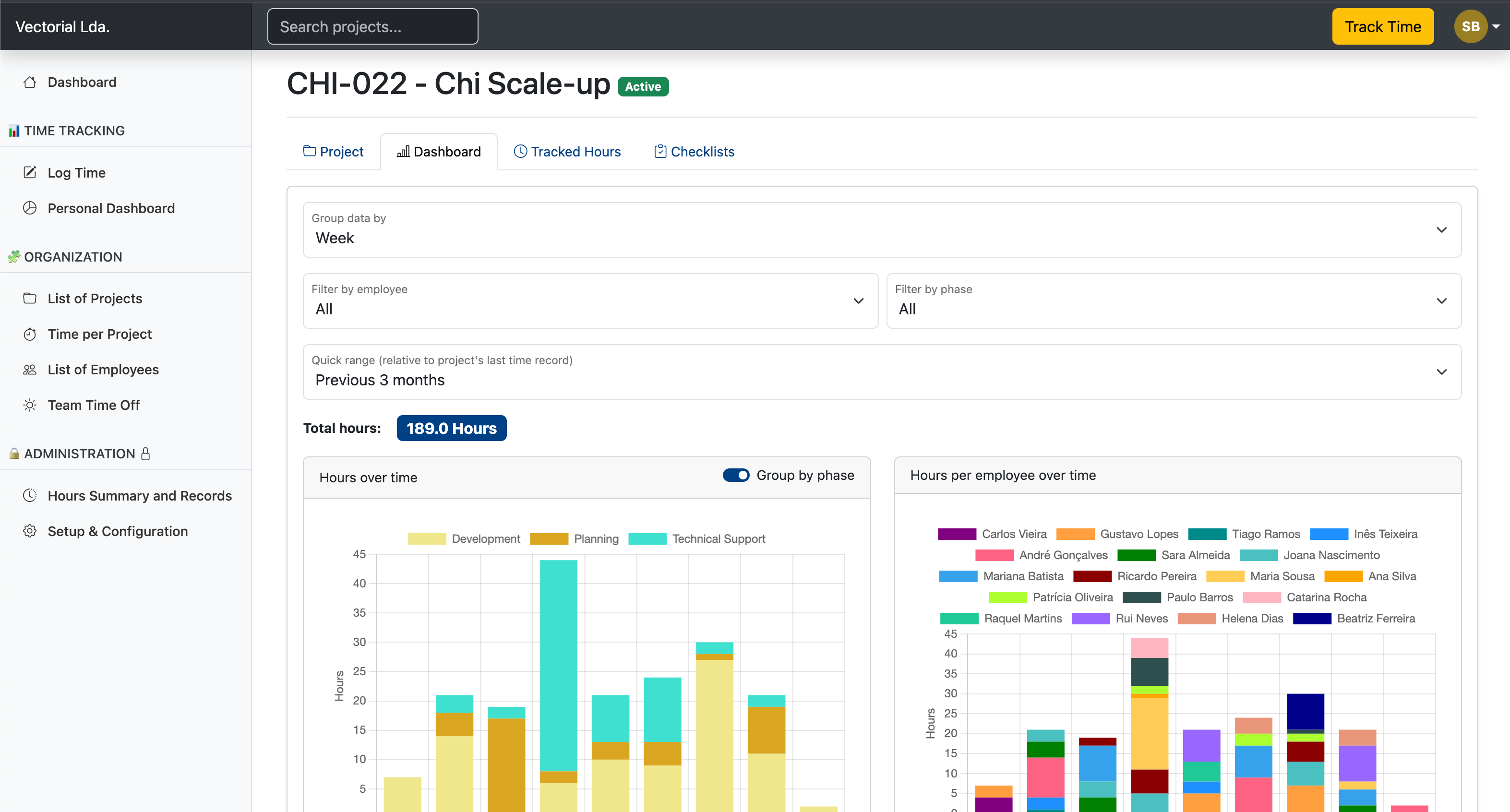Viewport: 1510px width, 812px height.
Task: Open List of Employees people icon
Action: click(31, 370)
